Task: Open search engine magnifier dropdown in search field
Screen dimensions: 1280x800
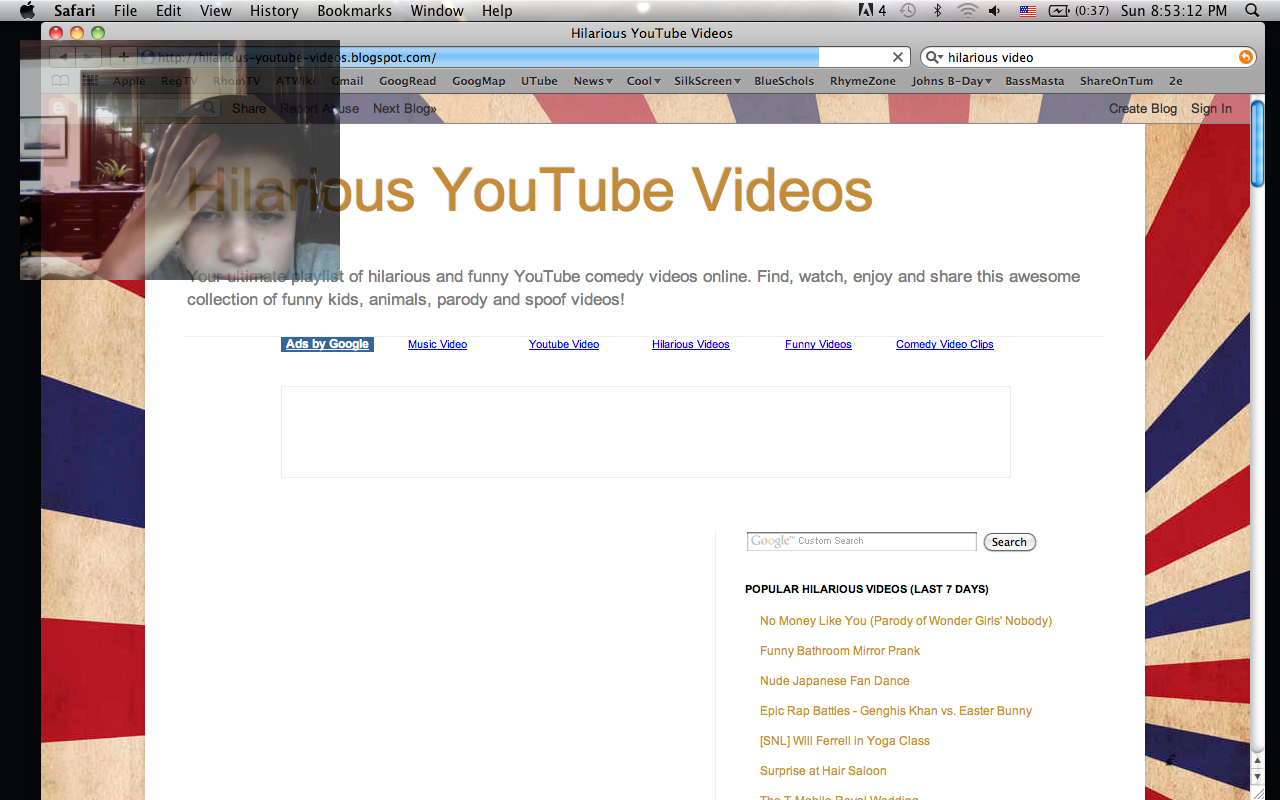Action: pos(934,57)
